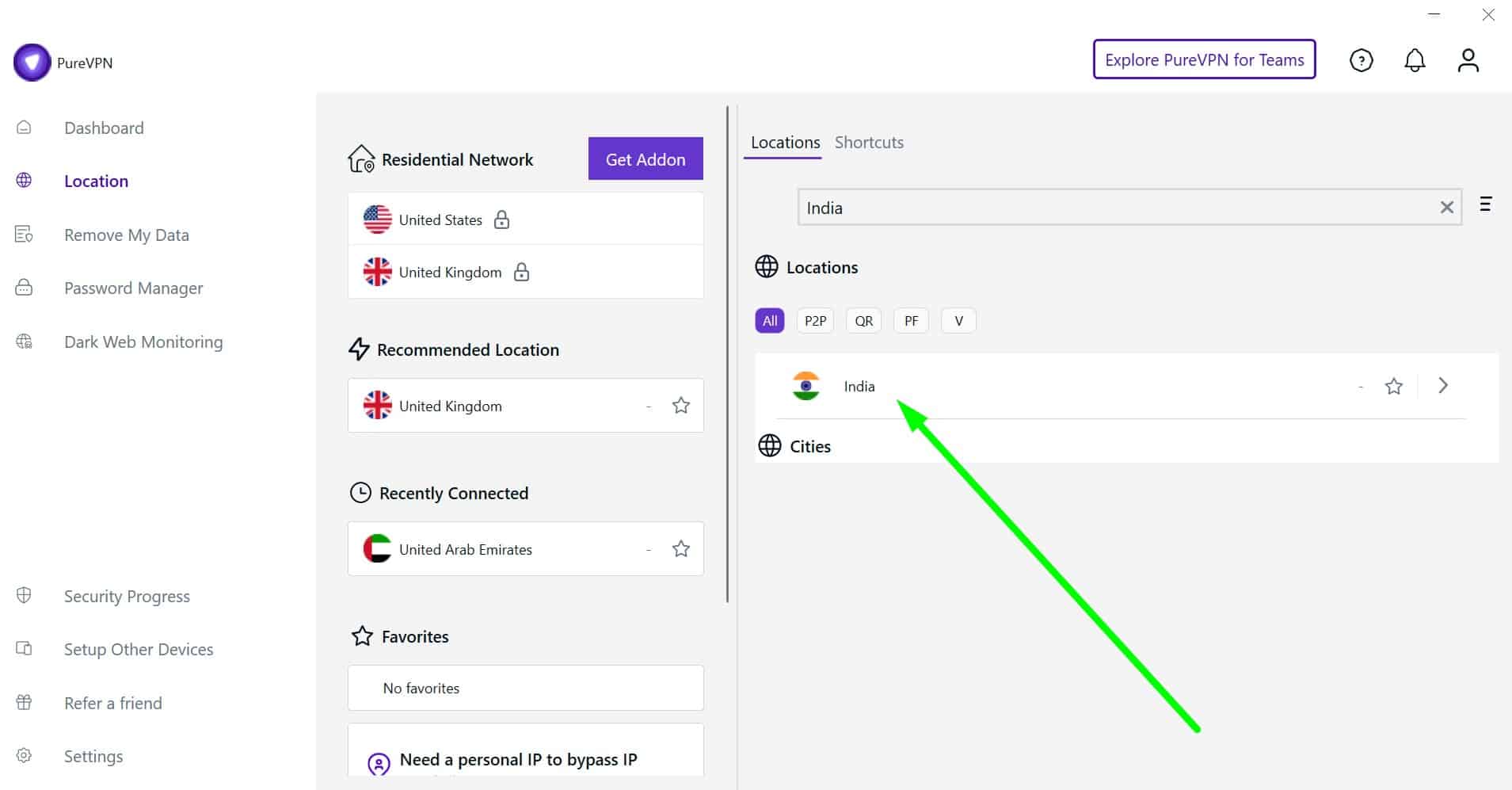Click the Password Manager lock icon
The height and width of the screenshot is (790, 1512).
click(24, 288)
